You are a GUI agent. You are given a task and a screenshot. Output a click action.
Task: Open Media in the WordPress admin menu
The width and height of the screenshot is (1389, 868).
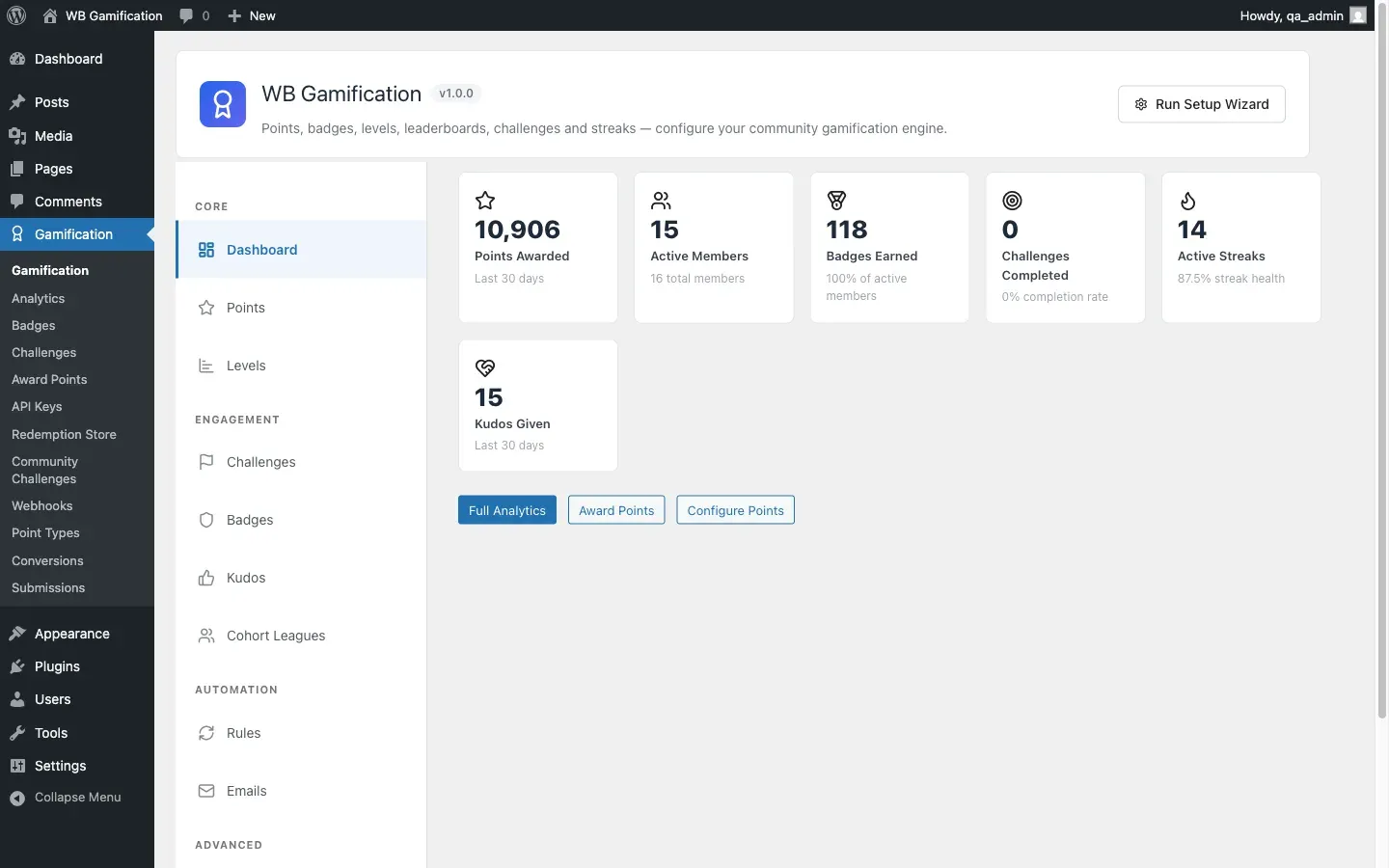click(77, 136)
